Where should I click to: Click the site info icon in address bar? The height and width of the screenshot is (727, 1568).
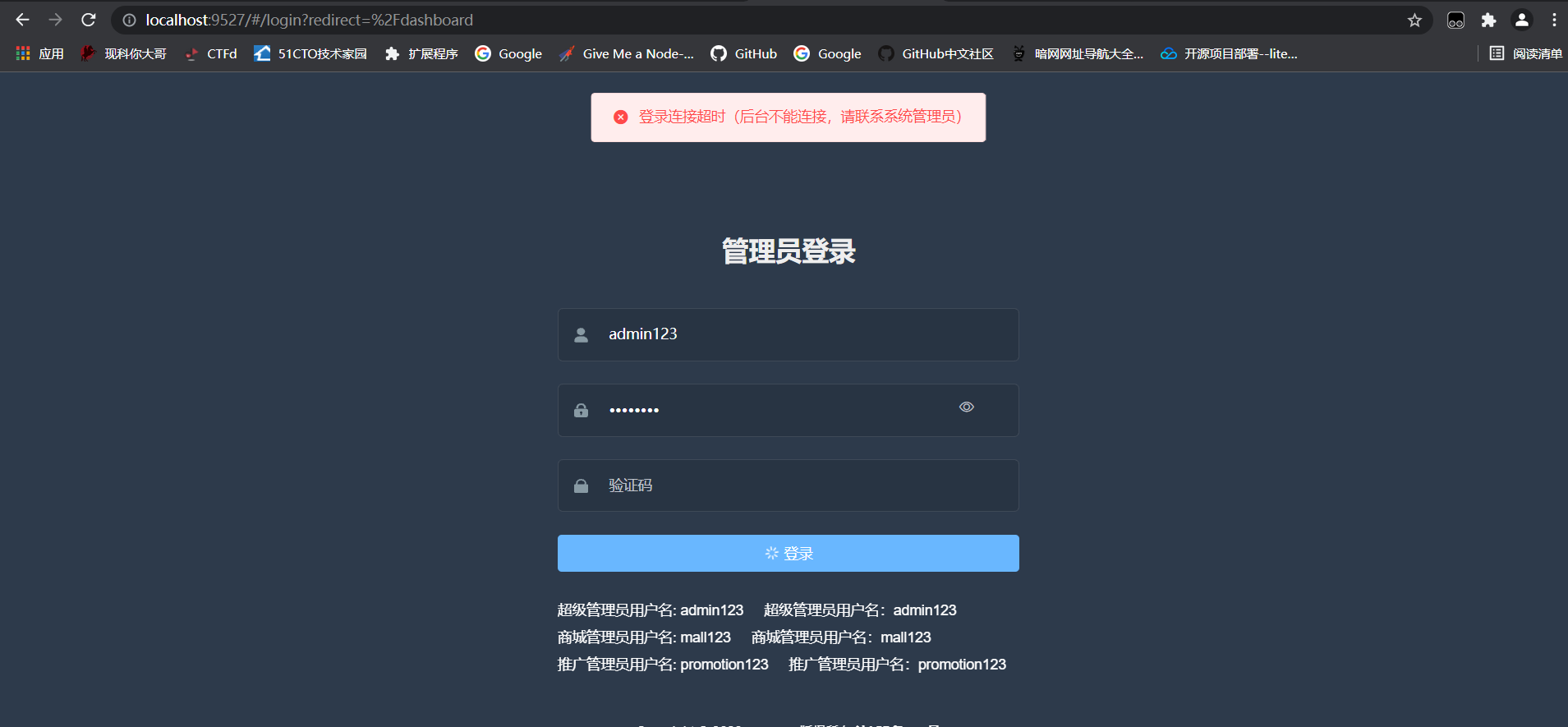coord(129,21)
